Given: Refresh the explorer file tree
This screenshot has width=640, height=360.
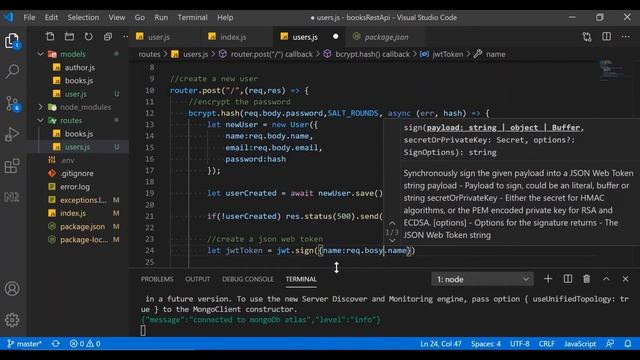Looking at the screenshot, I should 89,37.
